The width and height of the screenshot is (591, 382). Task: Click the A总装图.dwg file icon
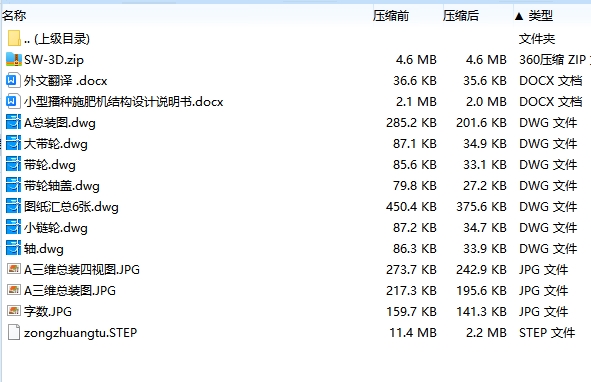pos(14,123)
